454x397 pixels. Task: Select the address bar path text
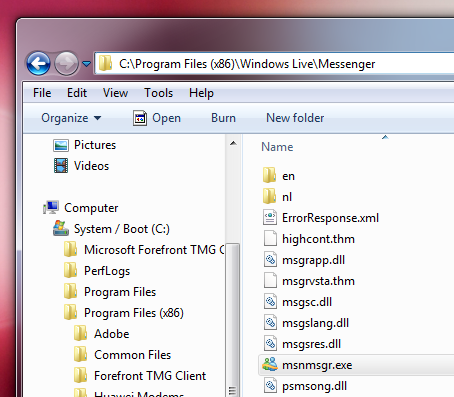tap(247, 64)
